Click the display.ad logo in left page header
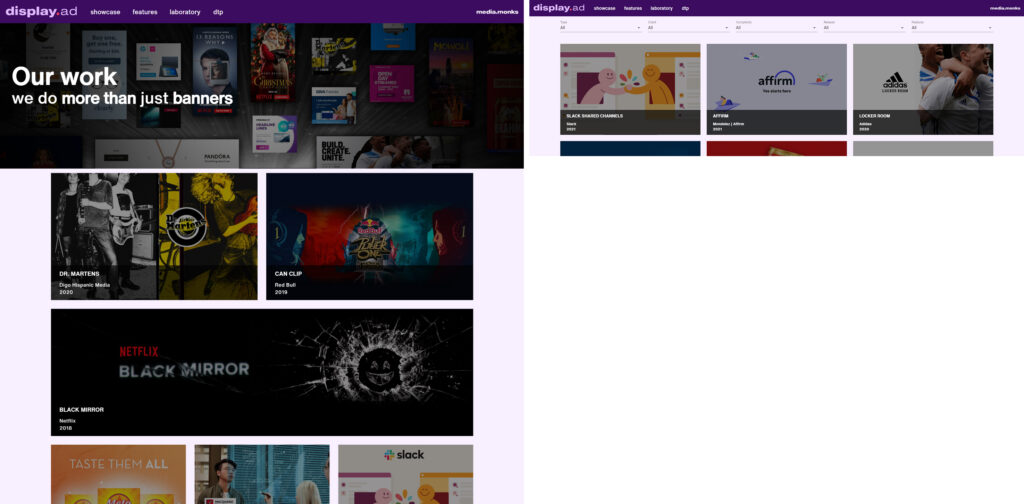This screenshot has width=1024, height=504. pos(42,12)
